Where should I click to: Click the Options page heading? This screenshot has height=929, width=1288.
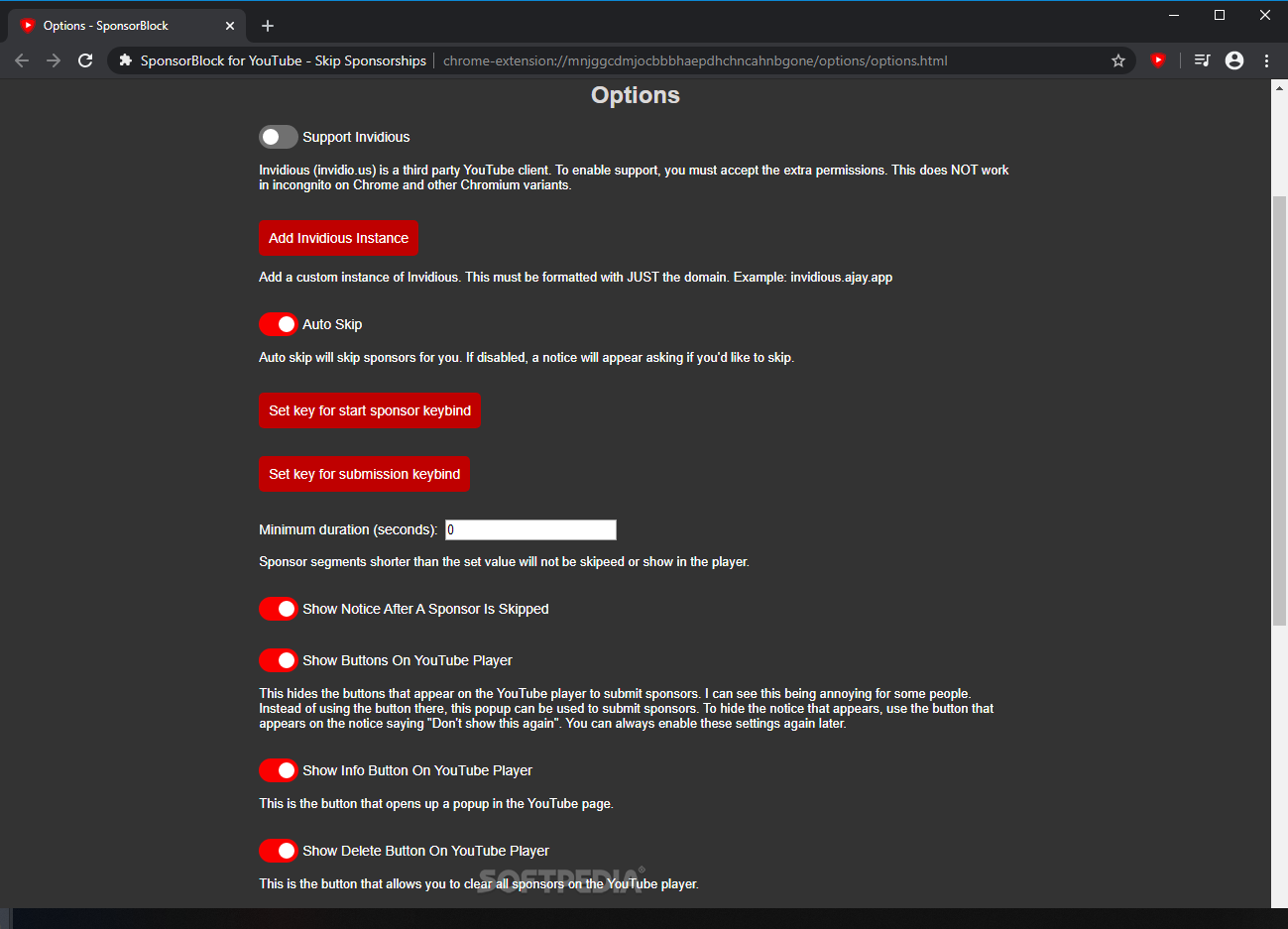[636, 95]
